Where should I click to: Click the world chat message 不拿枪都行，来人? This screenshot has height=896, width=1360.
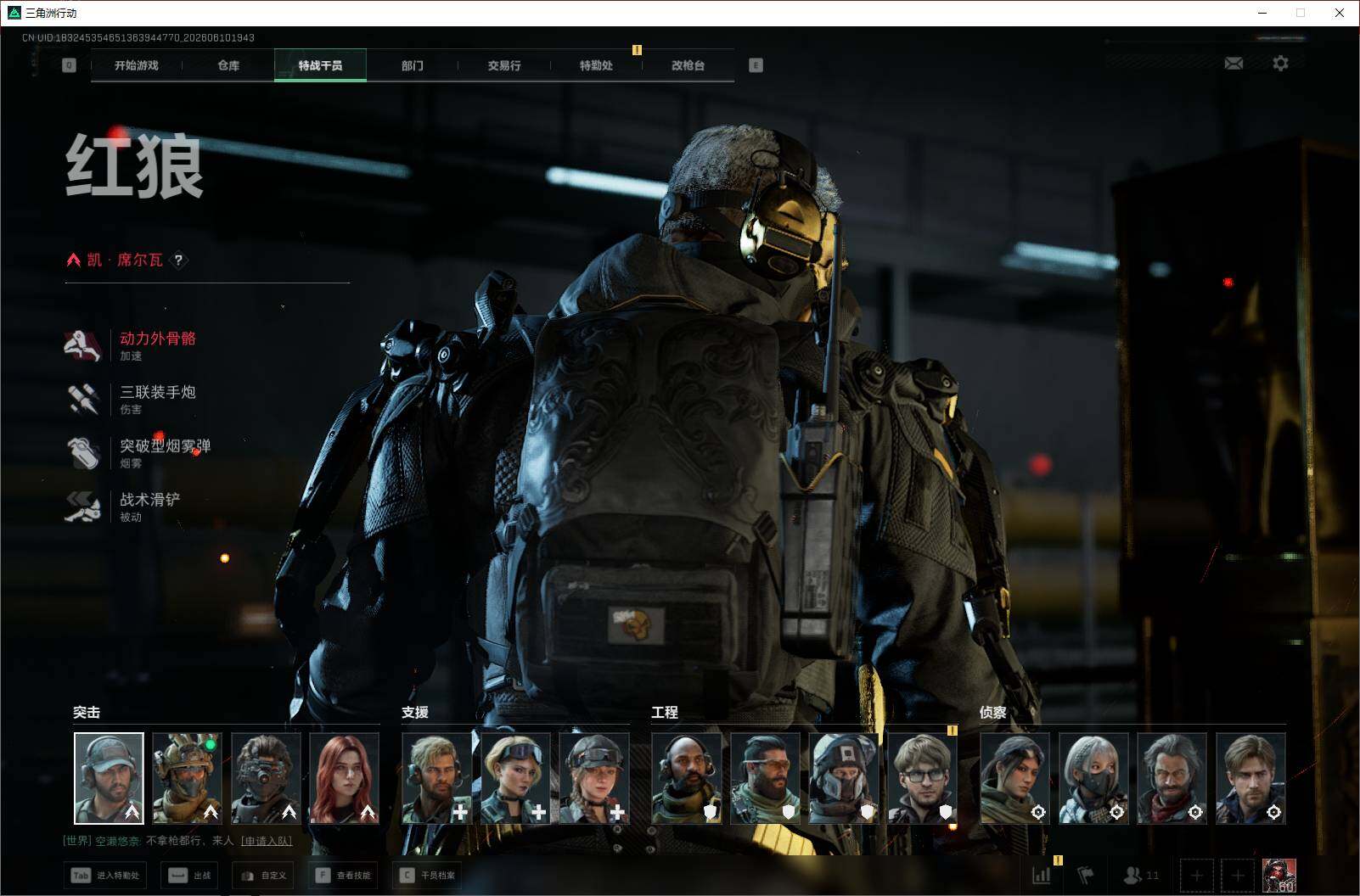[189, 841]
